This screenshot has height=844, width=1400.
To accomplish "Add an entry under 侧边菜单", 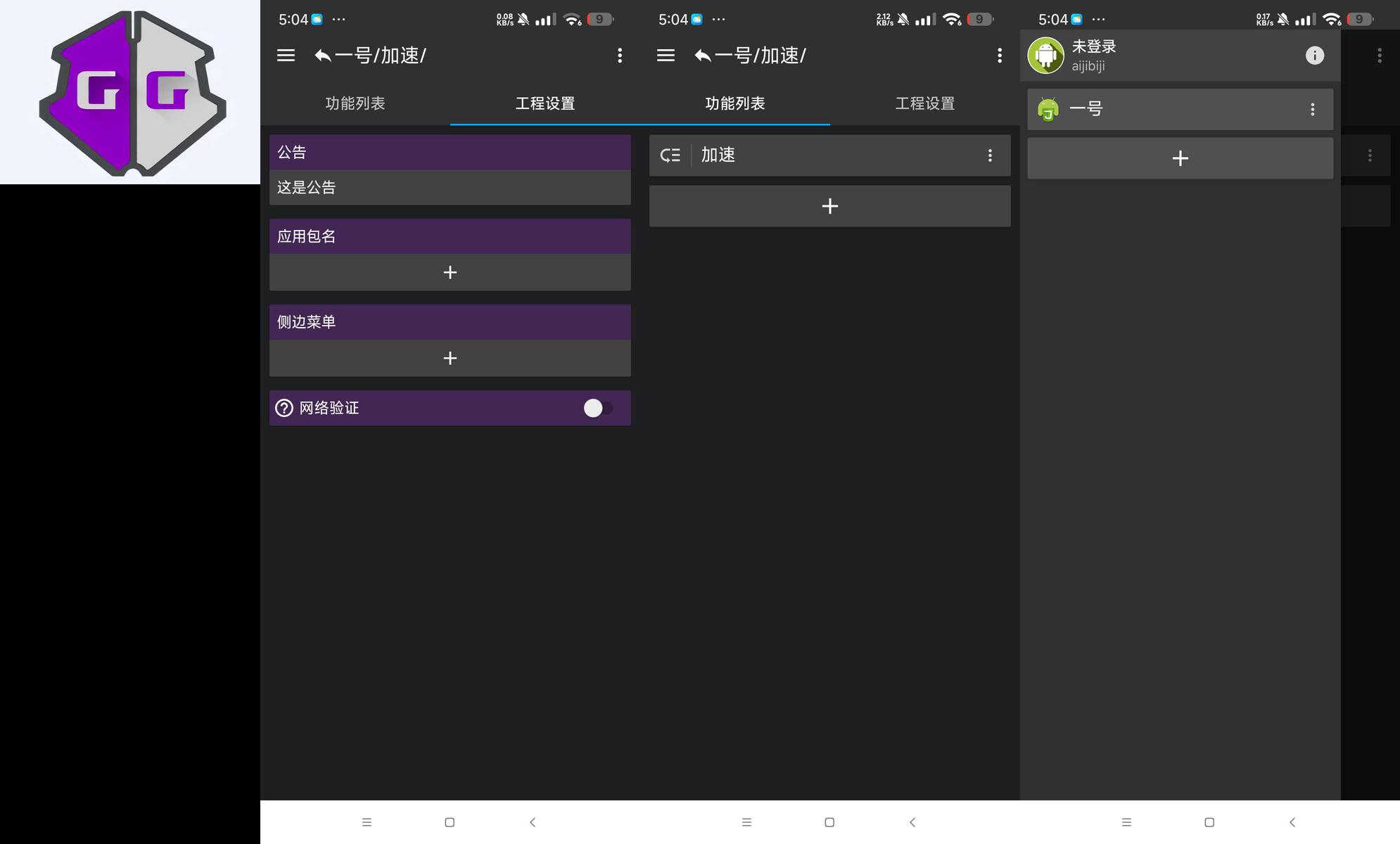I will tap(450, 358).
